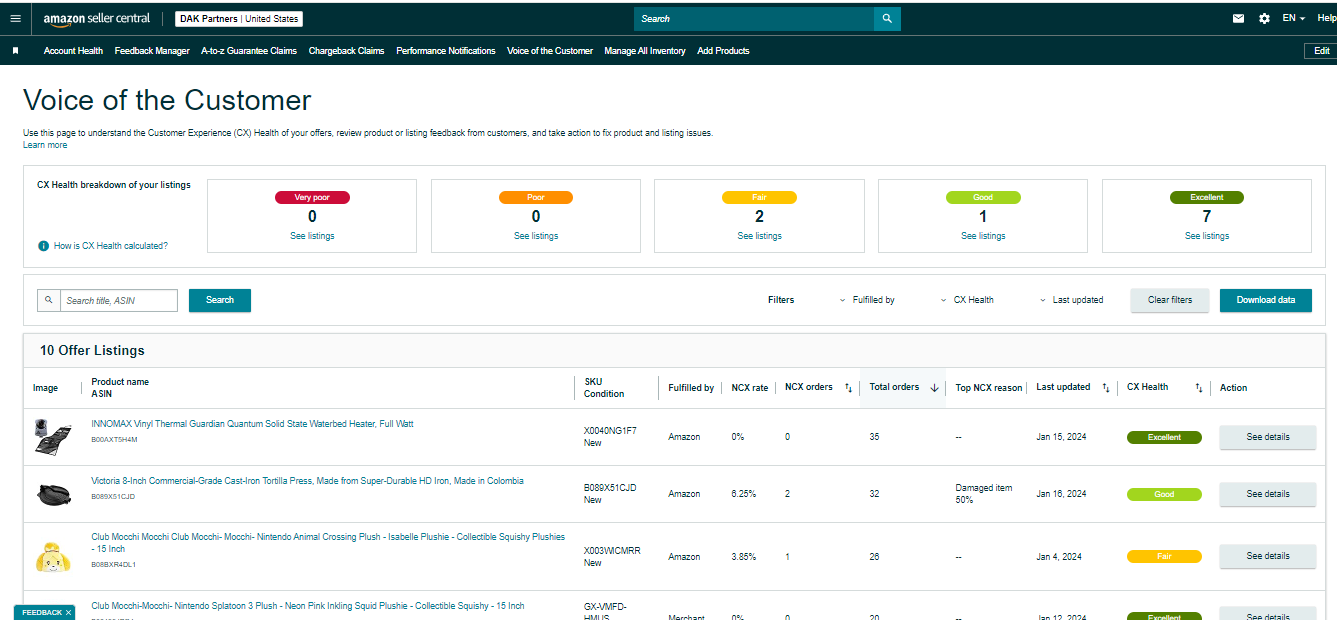Sort by CX Health arrows icon
1337x620 pixels.
(x=1198, y=388)
